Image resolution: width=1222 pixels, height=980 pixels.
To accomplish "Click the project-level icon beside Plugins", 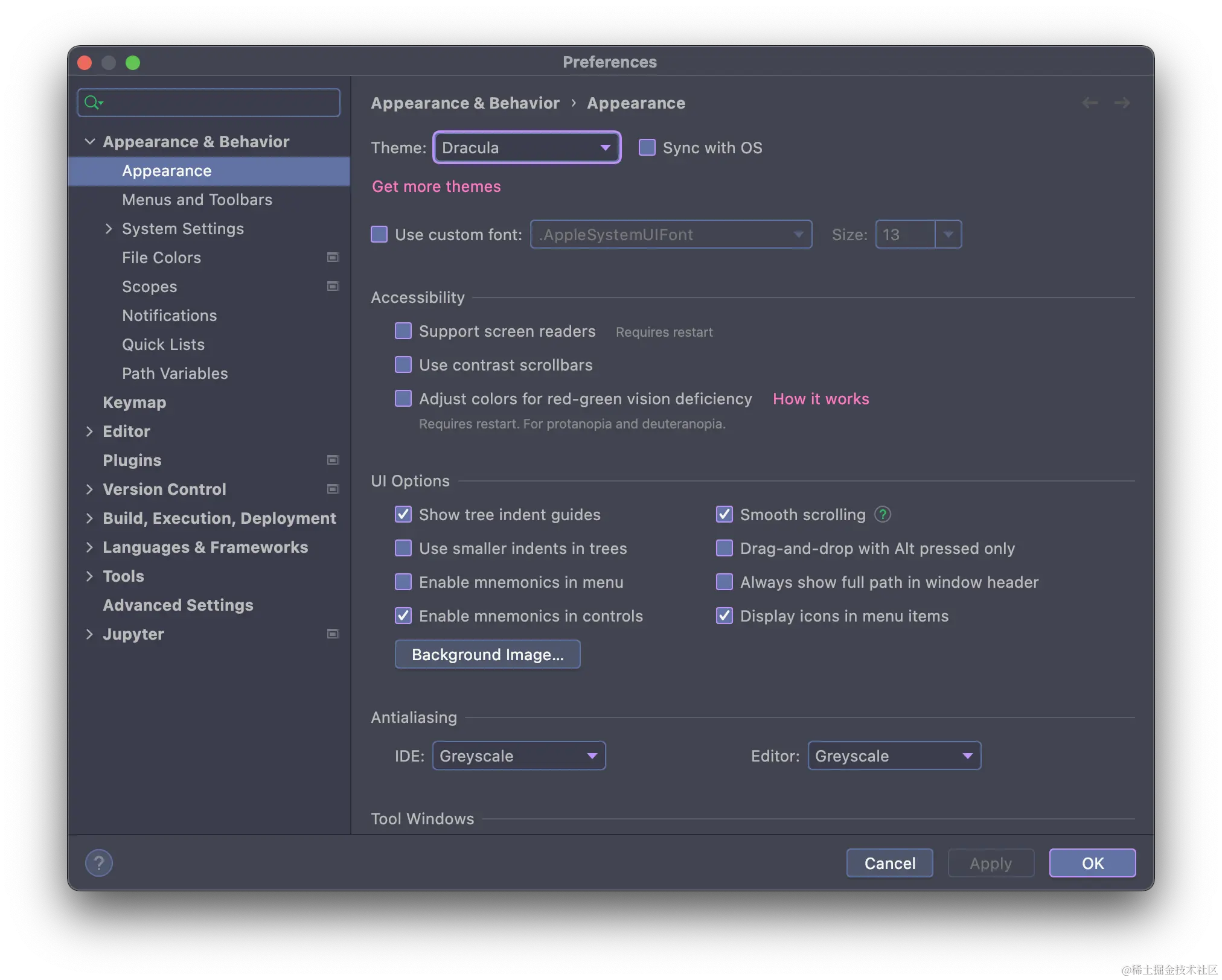I will 333,460.
